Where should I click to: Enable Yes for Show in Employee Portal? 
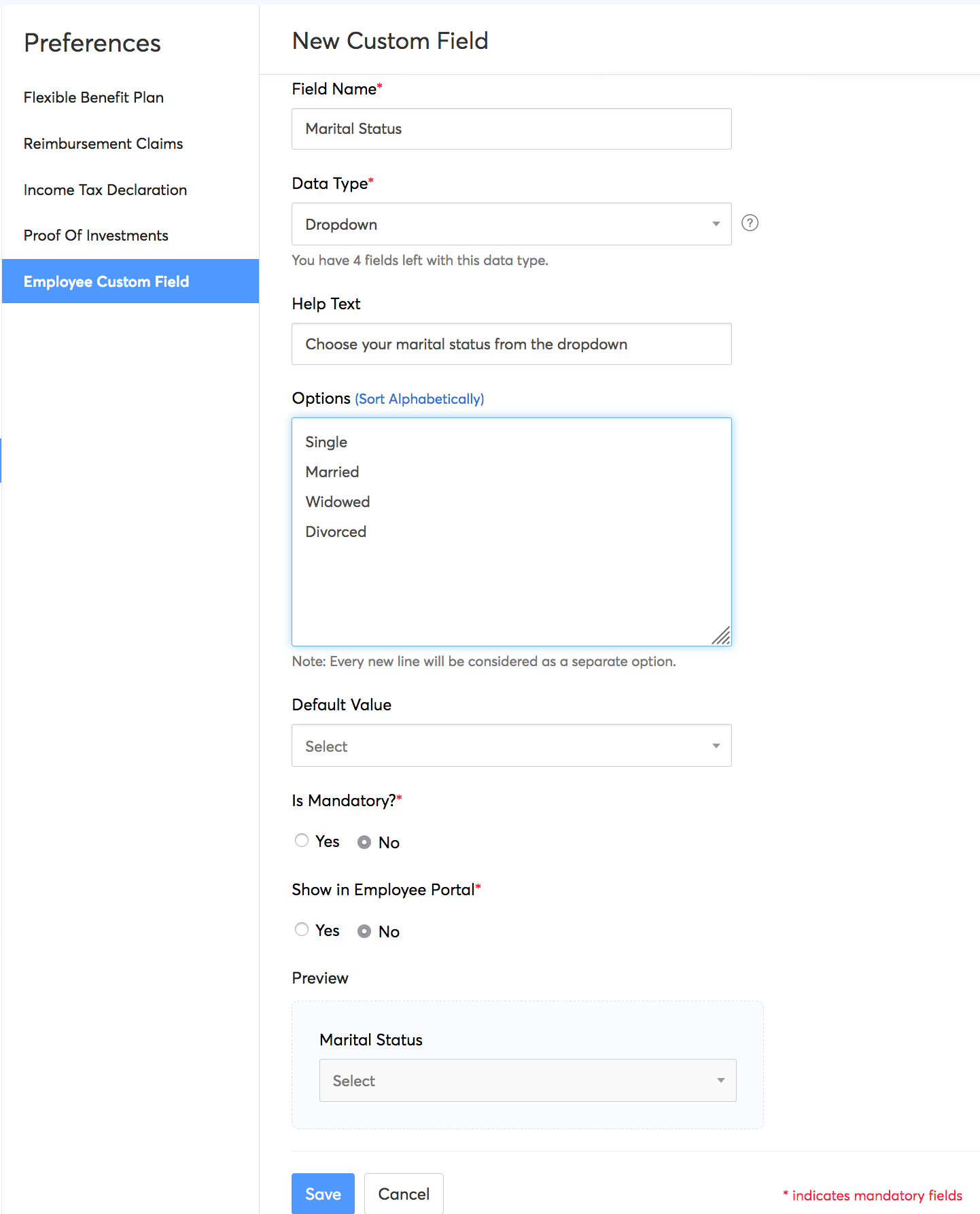(x=302, y=930)
